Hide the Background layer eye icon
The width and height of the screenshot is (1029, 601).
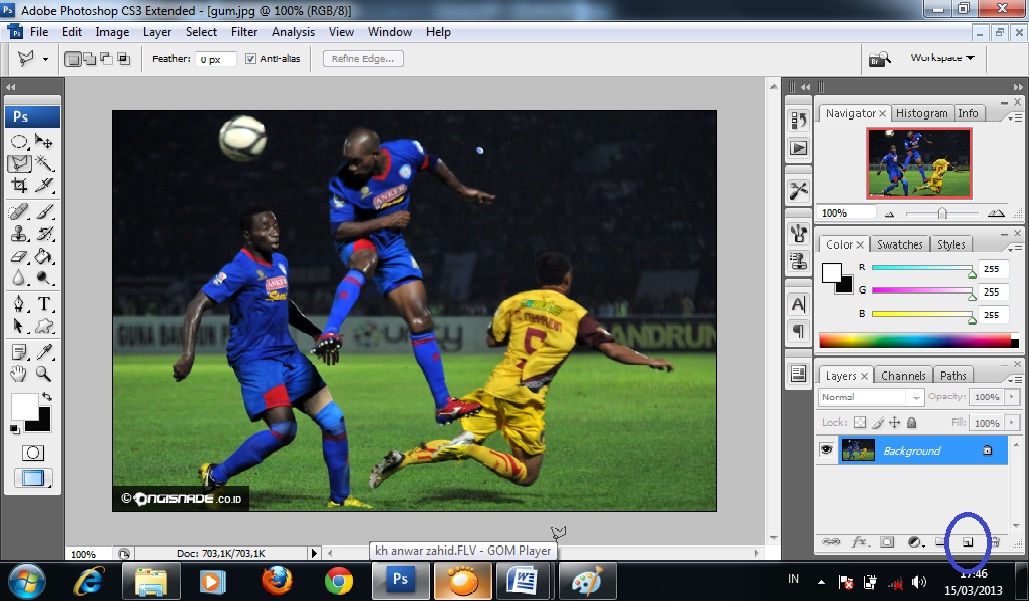click(x=826, y=450)
